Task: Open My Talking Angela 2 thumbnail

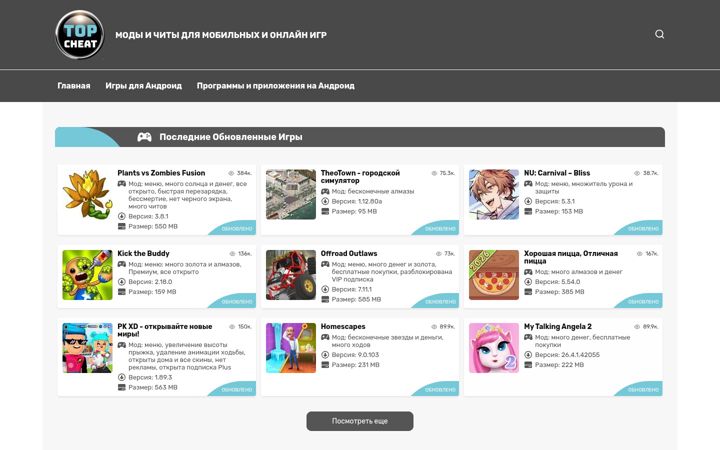Action: coord(494,348)
